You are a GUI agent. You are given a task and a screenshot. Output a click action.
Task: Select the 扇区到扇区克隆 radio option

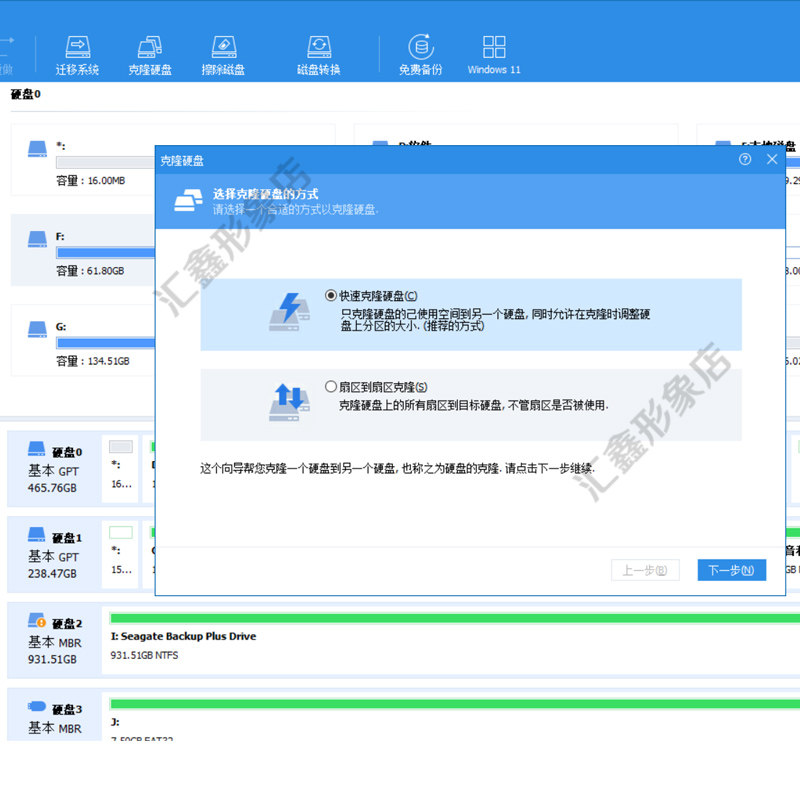coord(330,385)
